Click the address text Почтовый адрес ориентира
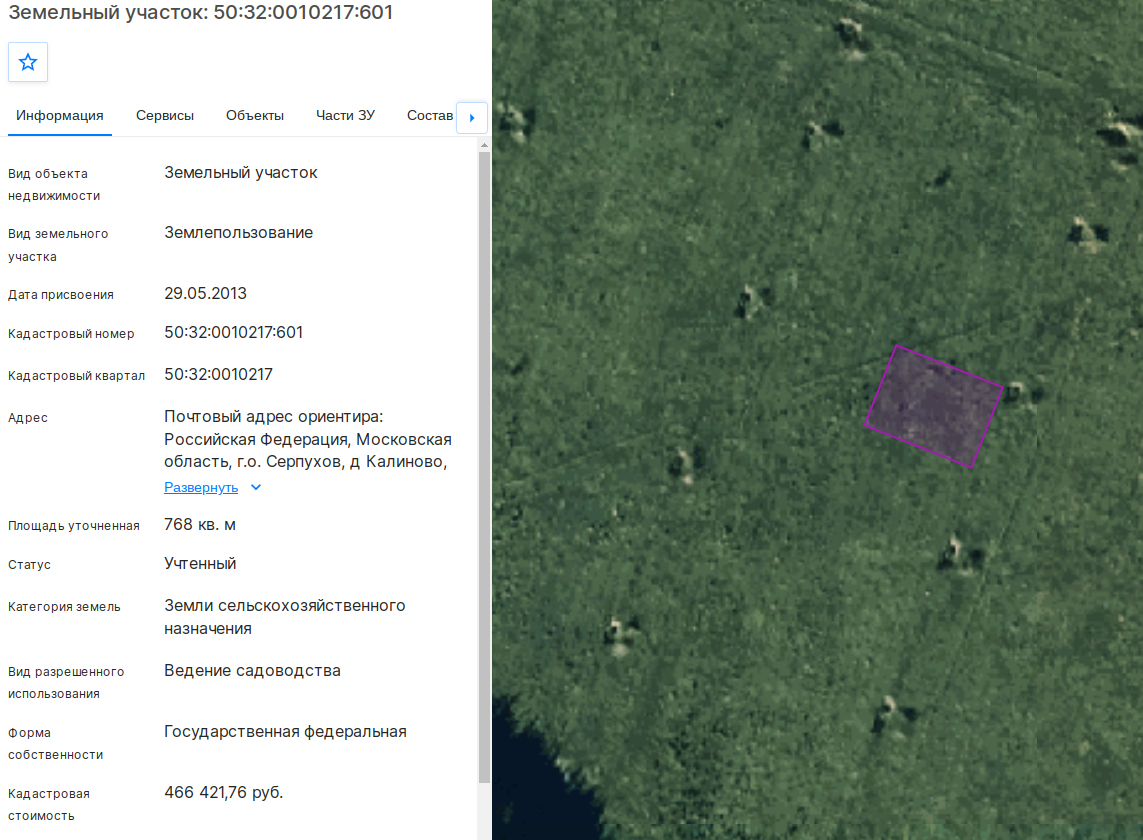 pos(273,416)
